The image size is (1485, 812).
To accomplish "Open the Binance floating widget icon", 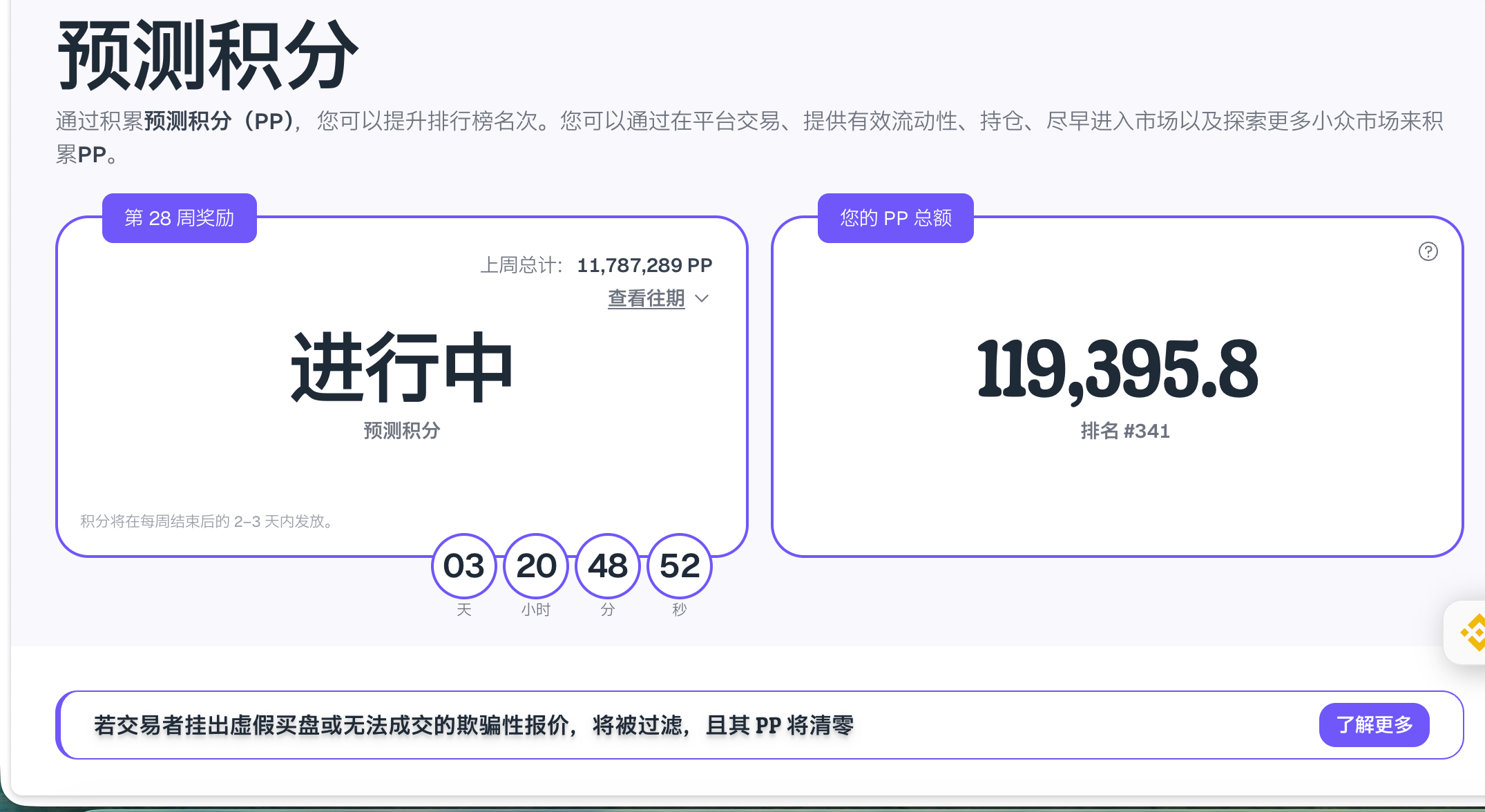I will coord(1473,632).
